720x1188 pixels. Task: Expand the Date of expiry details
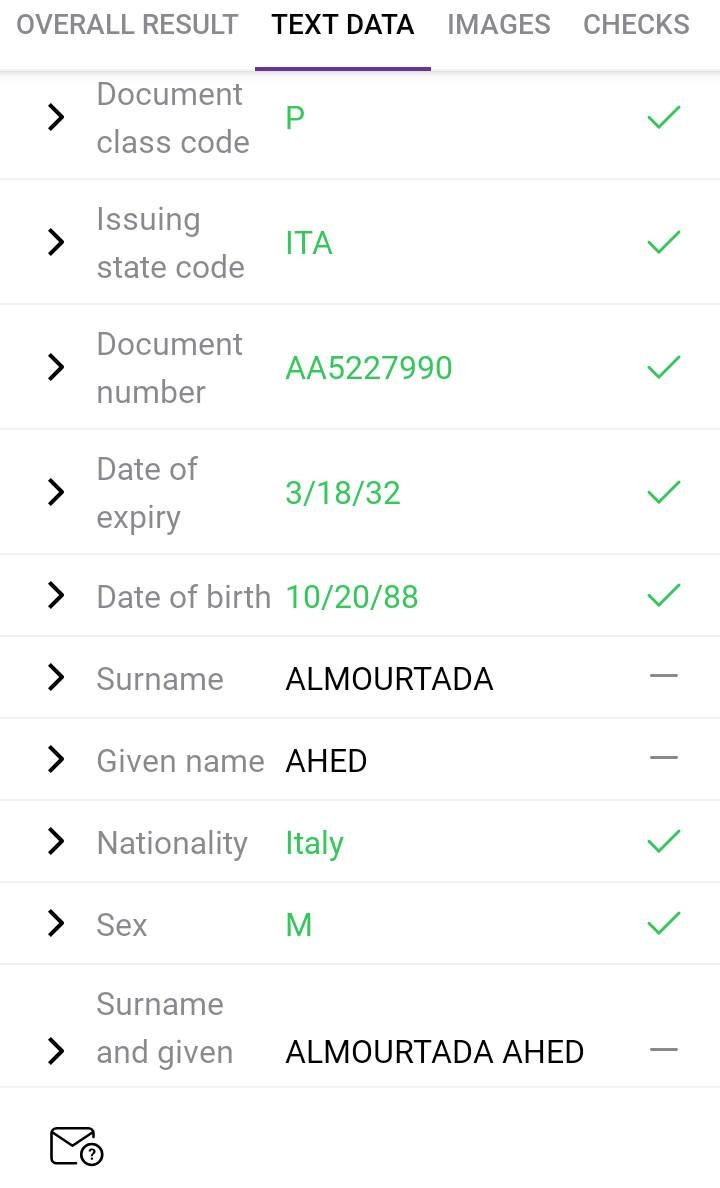(56, 492)
